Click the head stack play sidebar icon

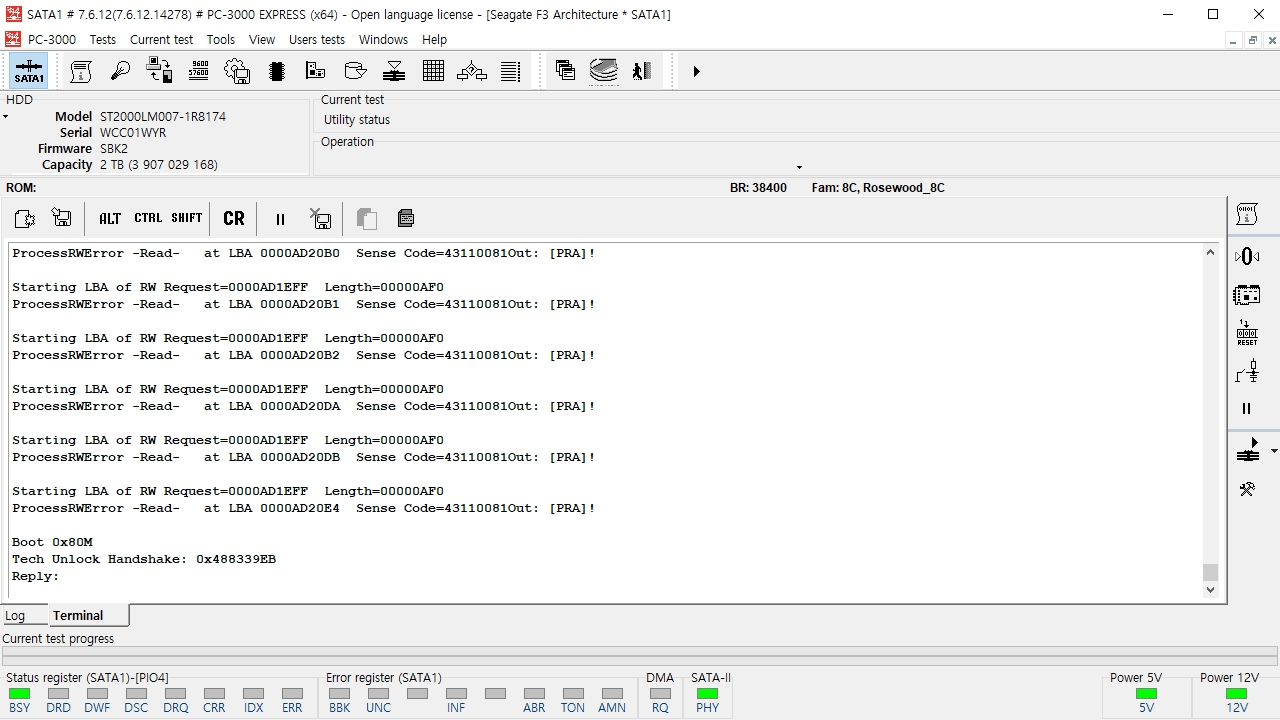[x=1248, y=450]
